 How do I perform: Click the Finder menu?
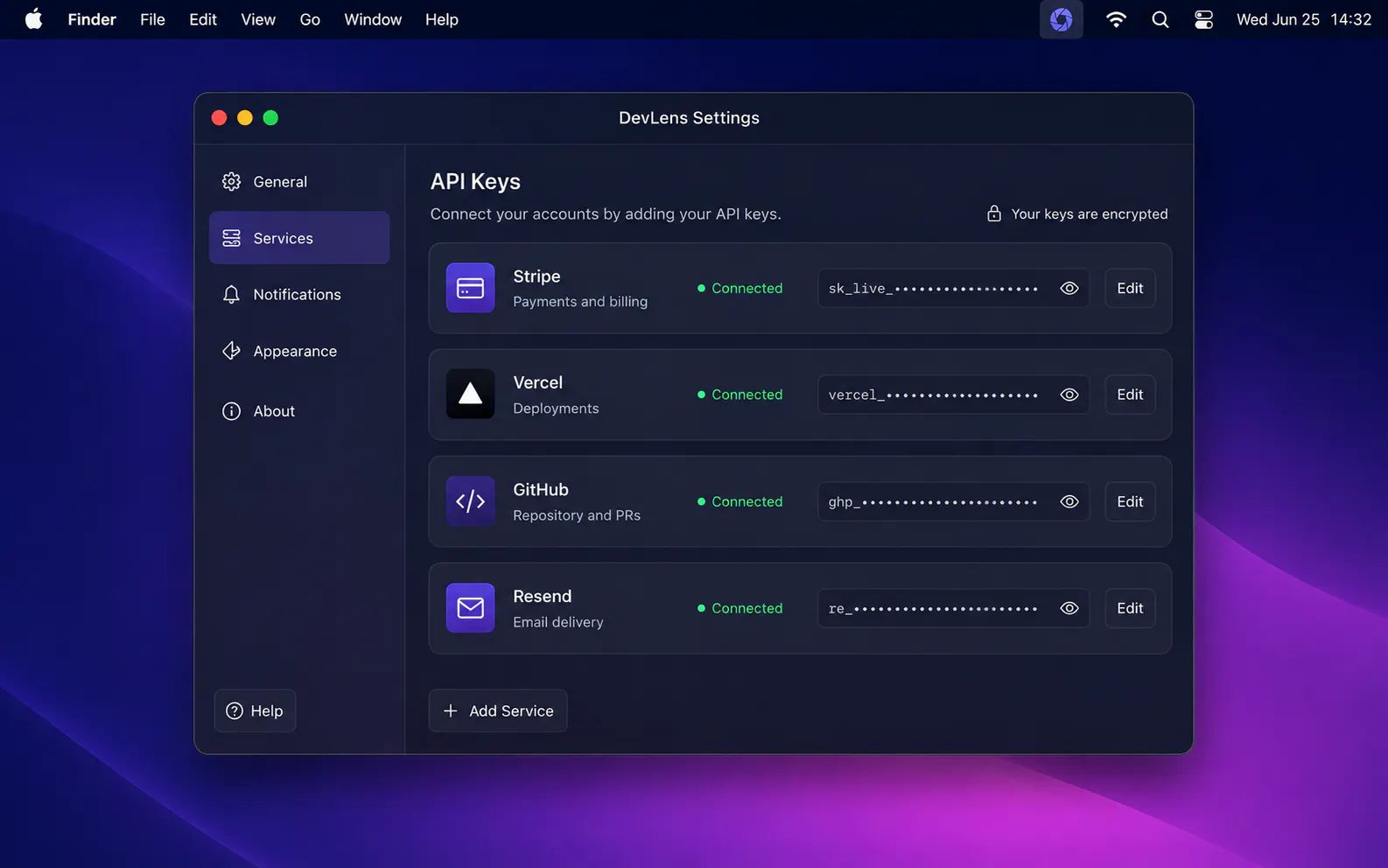coord(92,19)
